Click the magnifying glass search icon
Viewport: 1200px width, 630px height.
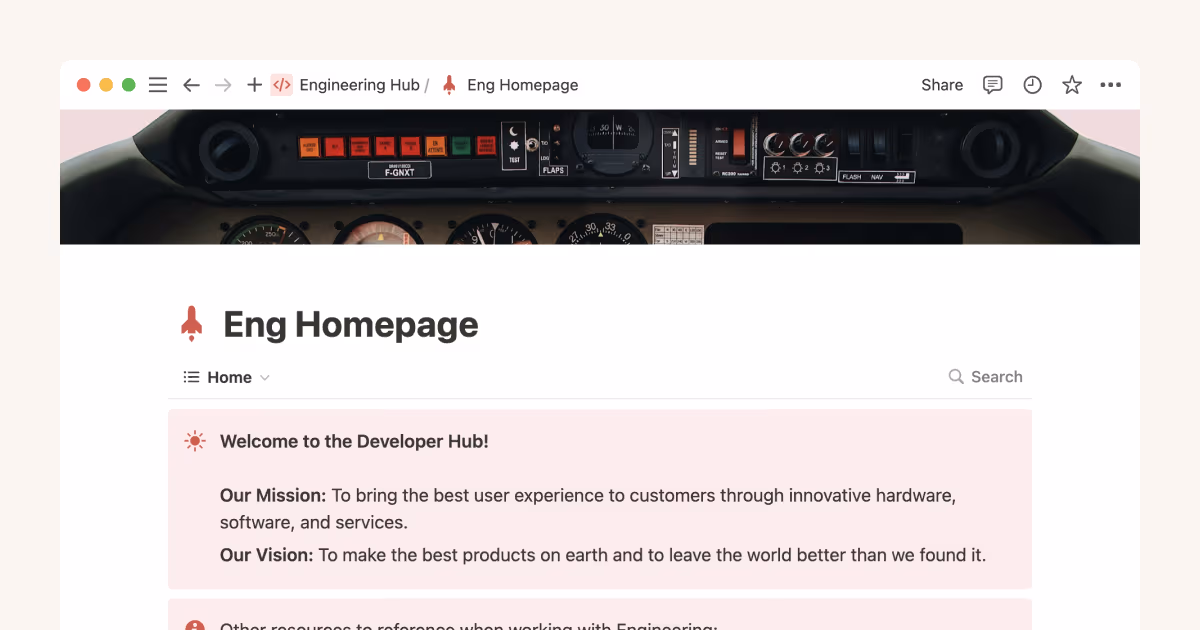(x=957, y=377)
